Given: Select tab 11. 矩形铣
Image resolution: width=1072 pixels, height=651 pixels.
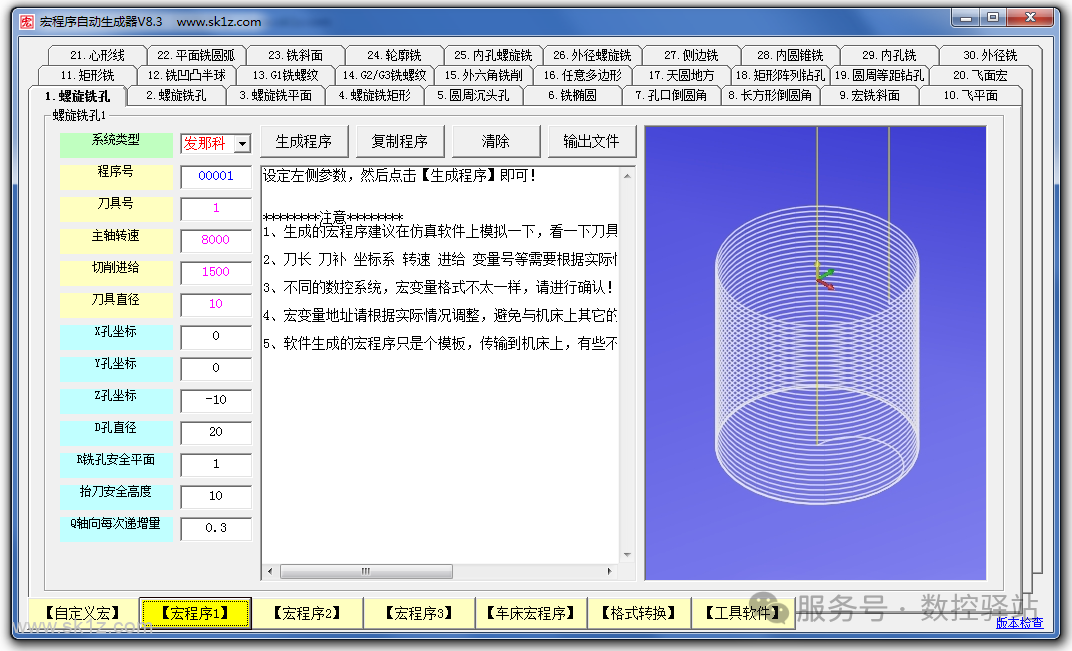Looking at the screenshot, I should [88, 75].
